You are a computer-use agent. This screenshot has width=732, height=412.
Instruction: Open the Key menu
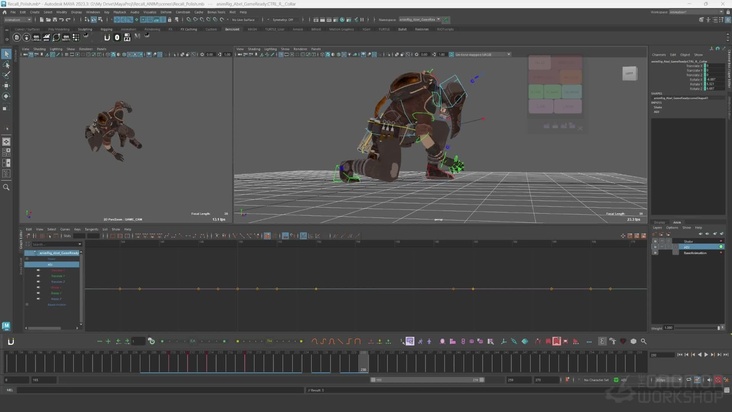pyautogui.click(x=106, y=12)
